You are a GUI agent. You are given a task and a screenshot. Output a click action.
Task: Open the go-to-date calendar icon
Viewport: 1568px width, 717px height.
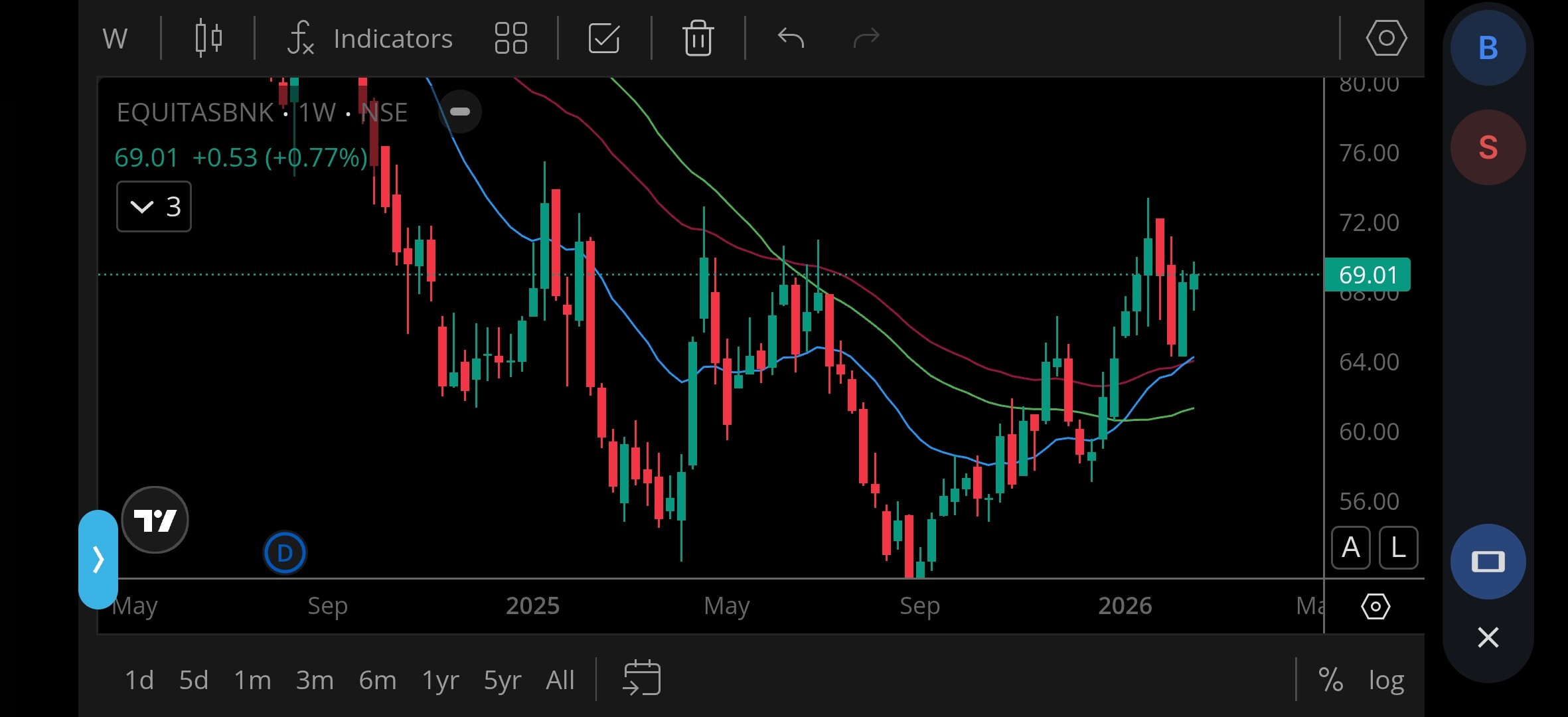click(x=641, y=678)
